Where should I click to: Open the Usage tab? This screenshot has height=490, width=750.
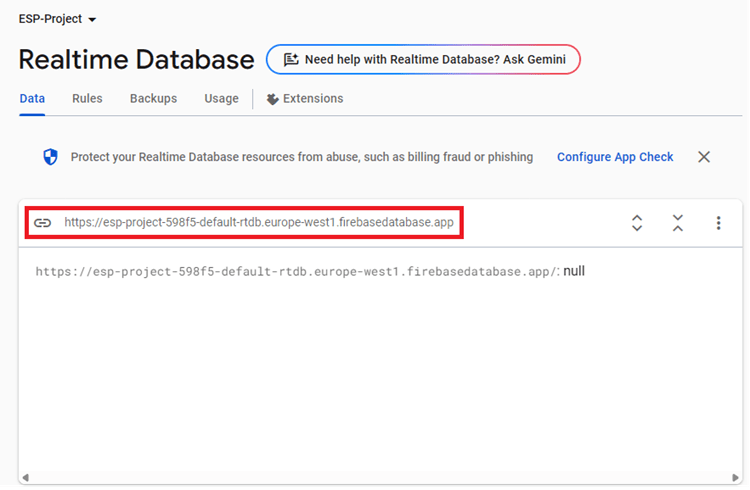221,99
